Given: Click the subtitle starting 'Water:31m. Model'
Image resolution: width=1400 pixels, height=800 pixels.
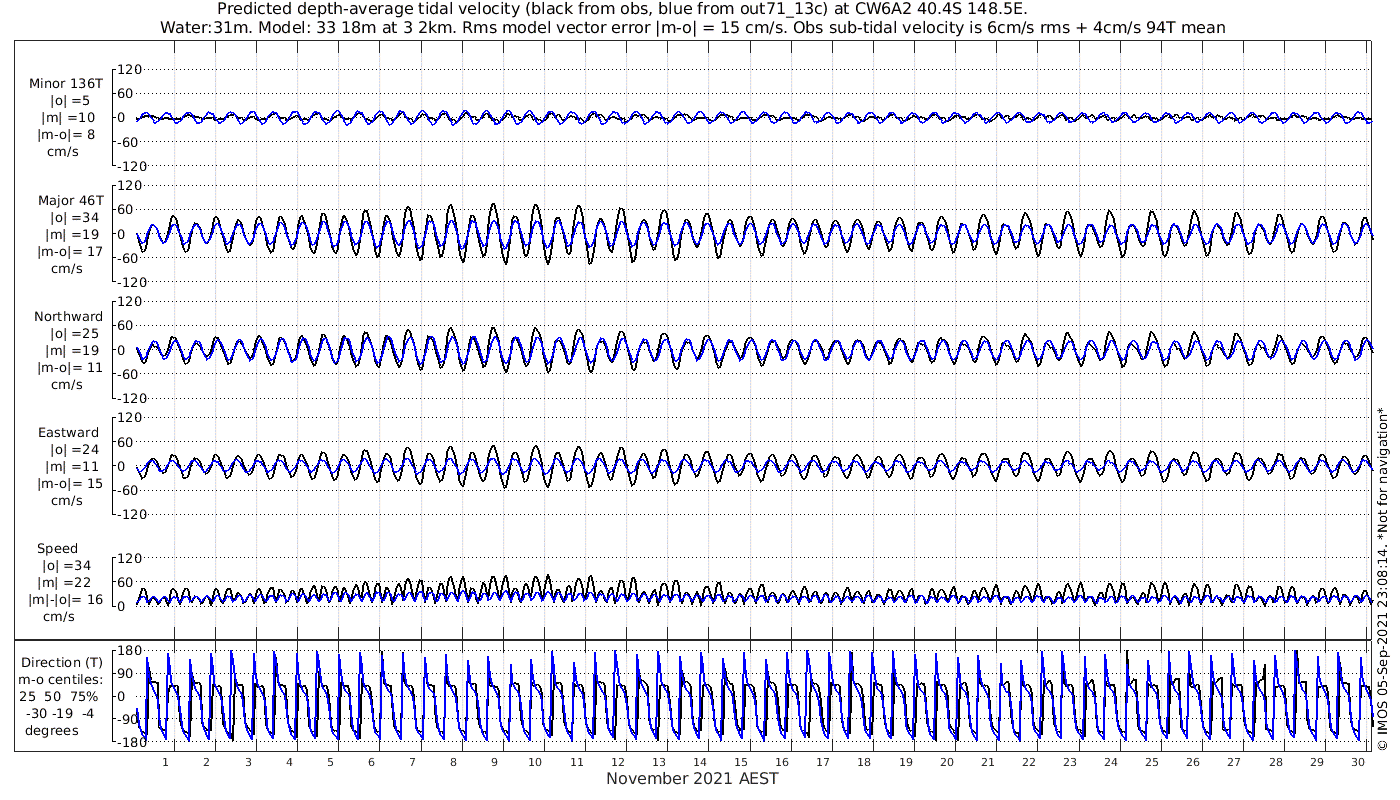Looking at the screenshot, I should point(692,27).
